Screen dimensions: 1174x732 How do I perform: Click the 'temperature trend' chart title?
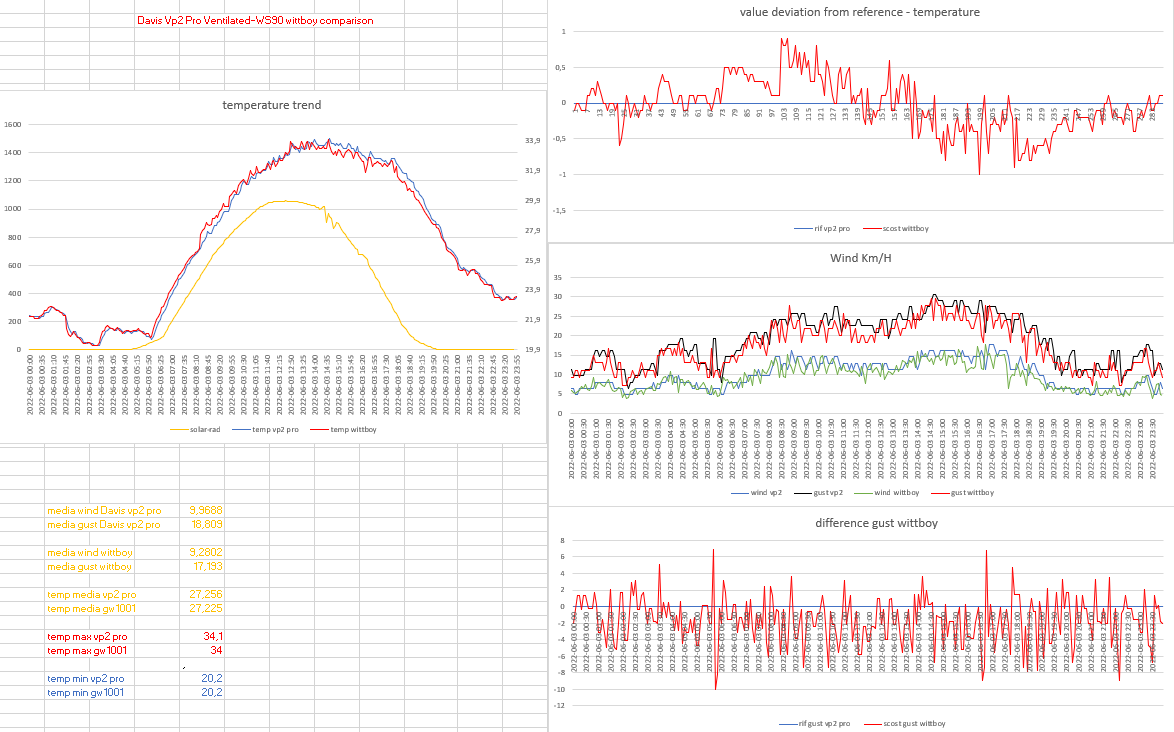[x=272, y=105]
